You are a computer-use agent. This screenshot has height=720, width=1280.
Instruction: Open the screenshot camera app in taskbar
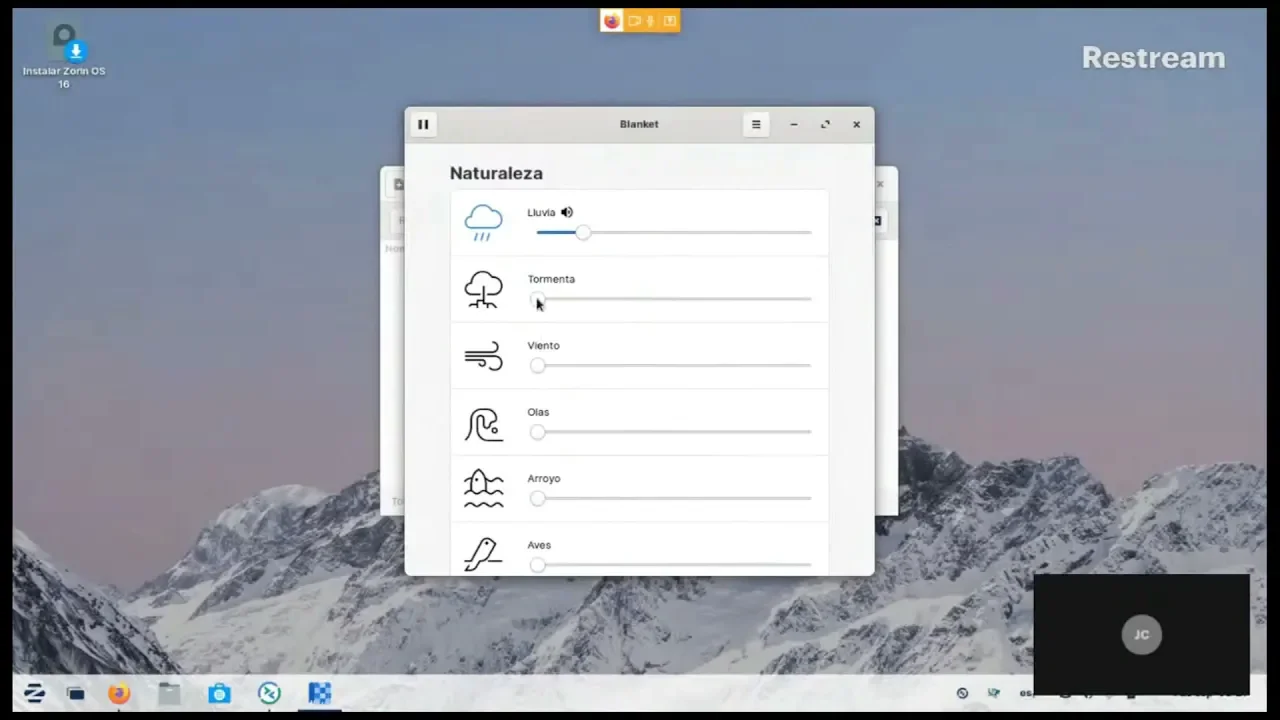point(219,693)
